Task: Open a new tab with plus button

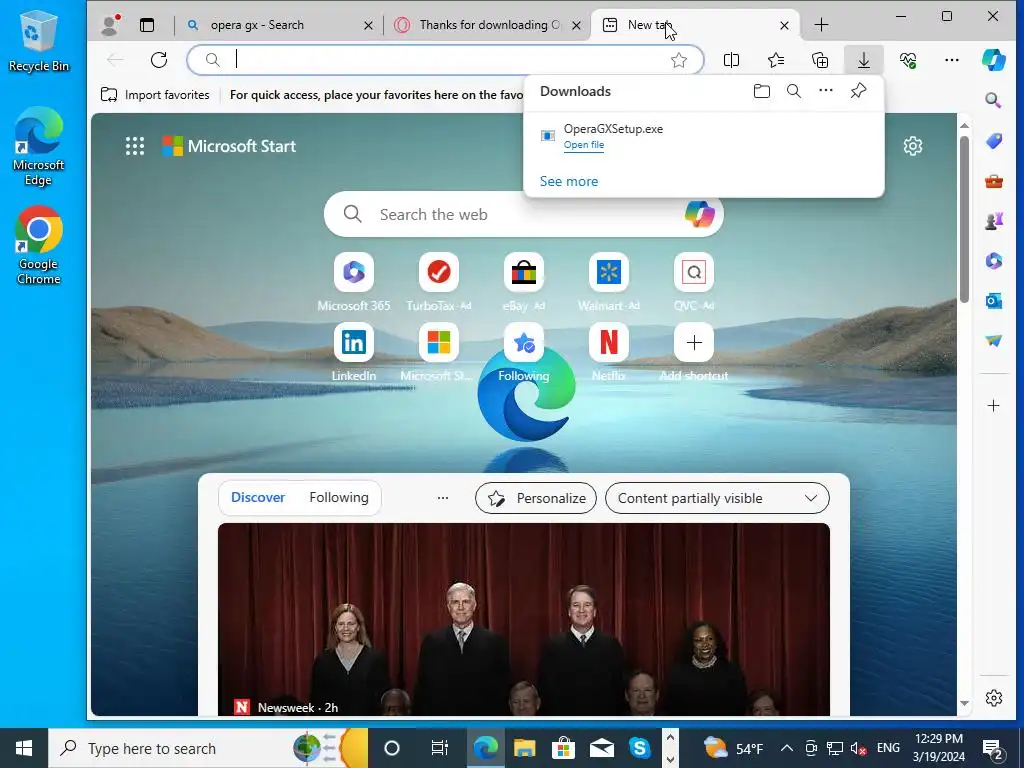Action: point(822,25)
